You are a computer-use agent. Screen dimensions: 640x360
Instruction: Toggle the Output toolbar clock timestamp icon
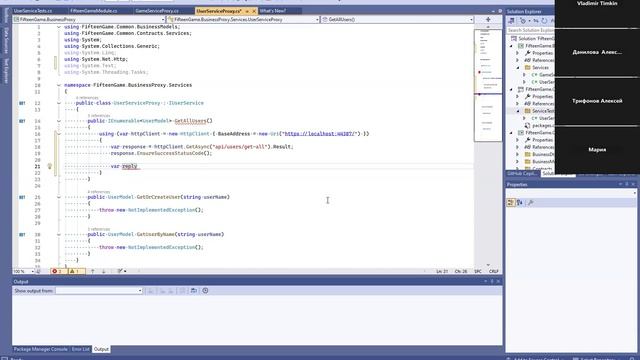tap(205, 291)
